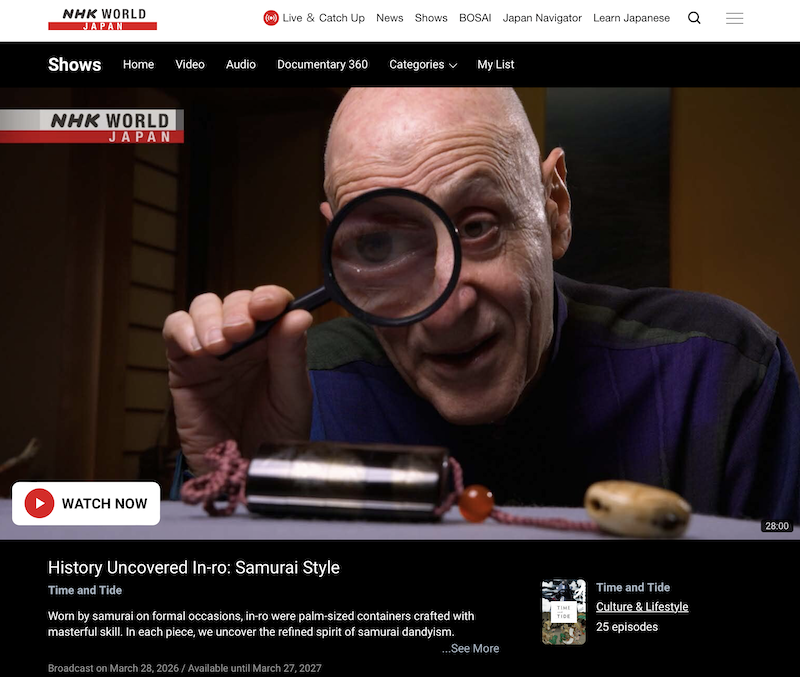Go to Shows Home tab
The image size is (800, 677).
(x=138, y=65)
